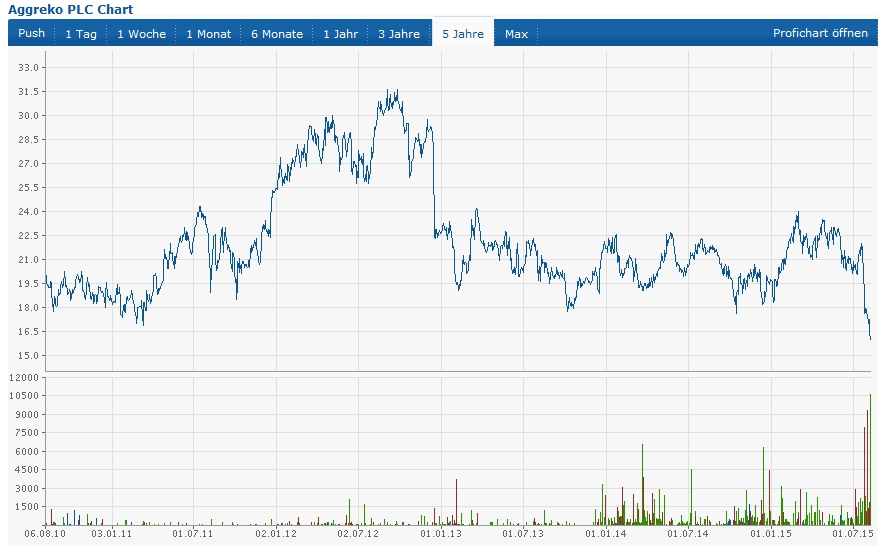Click the 25.5 price axis label

28,187
